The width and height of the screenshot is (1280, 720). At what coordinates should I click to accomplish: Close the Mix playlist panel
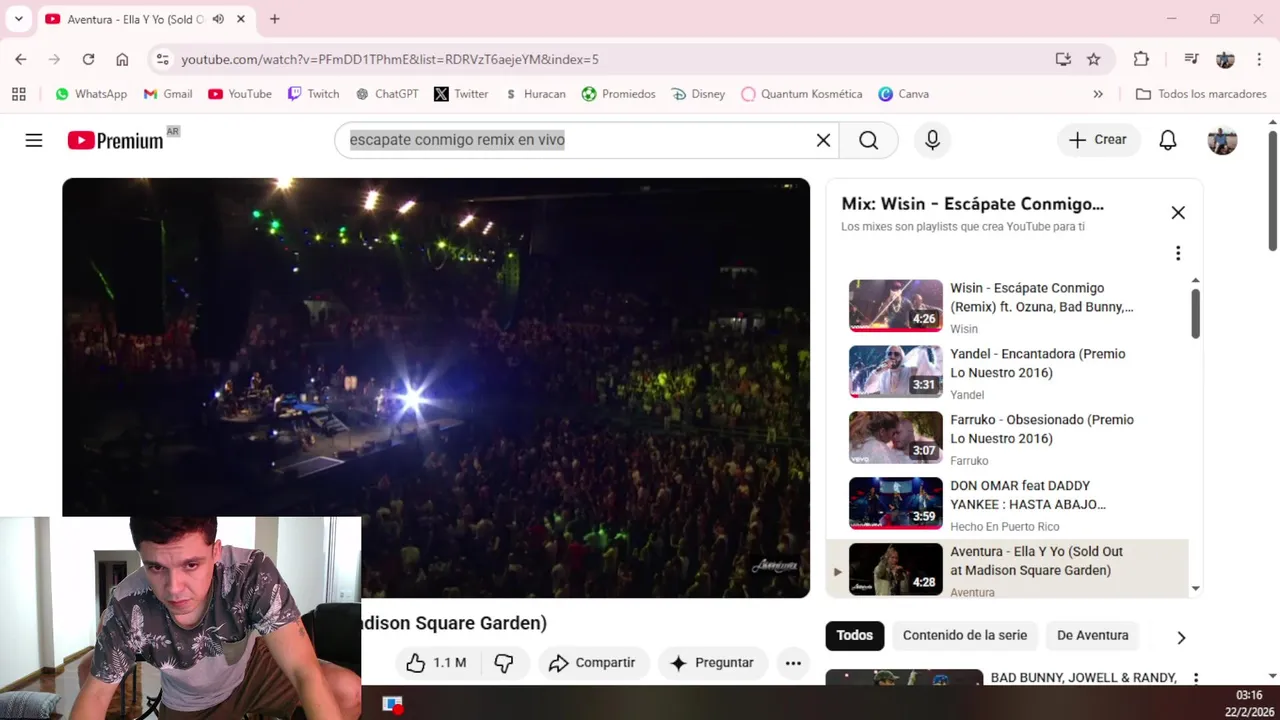(x=1178, y=212)
